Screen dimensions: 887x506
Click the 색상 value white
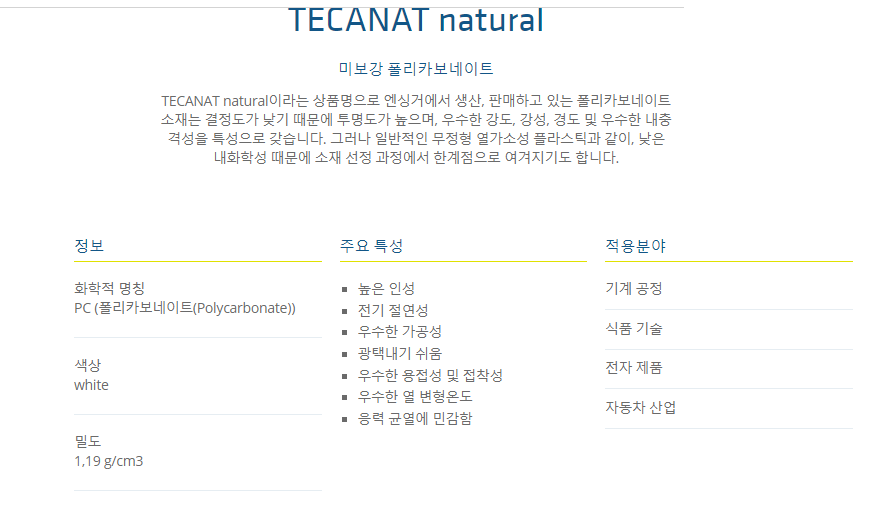92,385
